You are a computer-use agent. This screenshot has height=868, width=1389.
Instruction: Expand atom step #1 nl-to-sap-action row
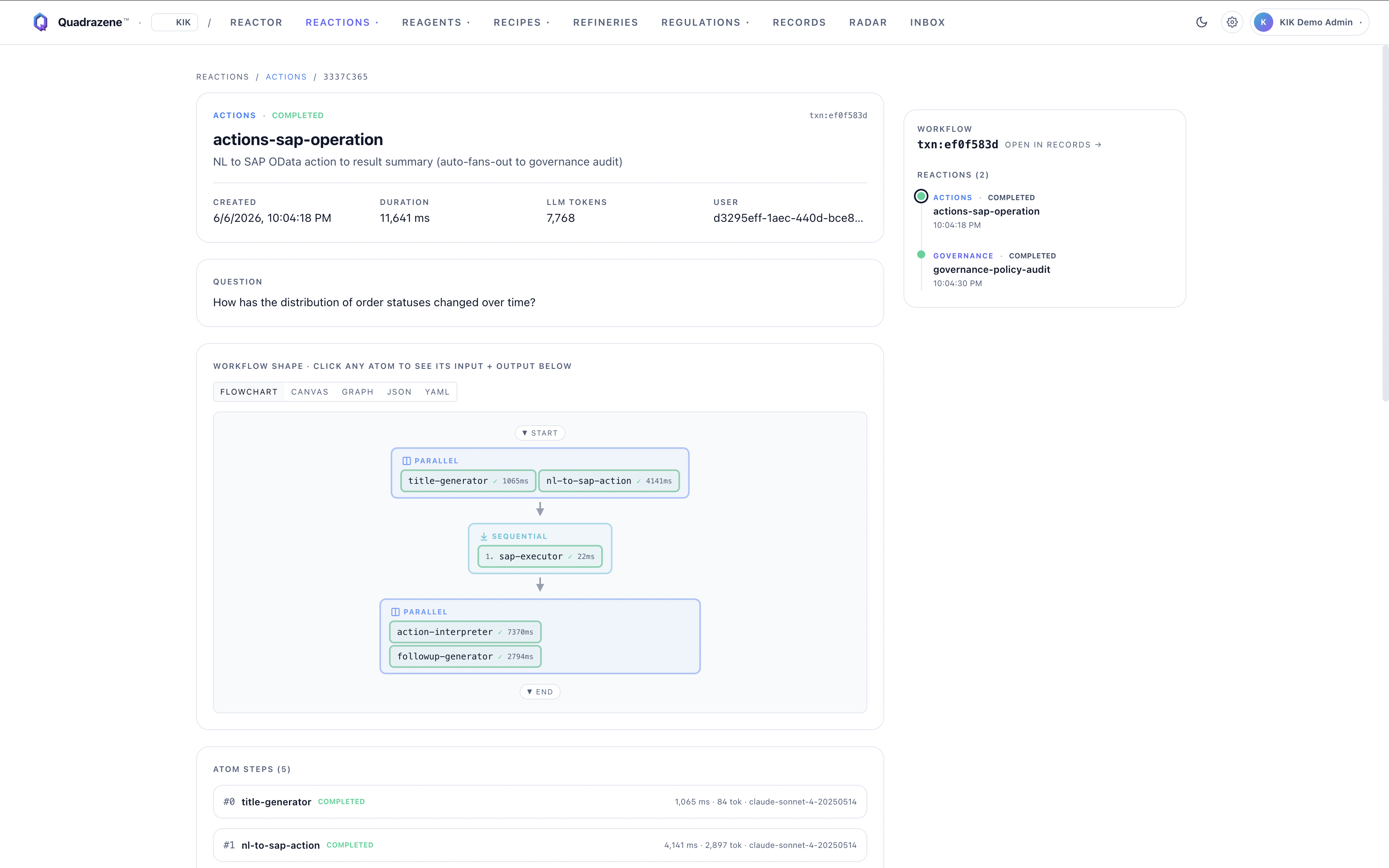click(539, 844)
